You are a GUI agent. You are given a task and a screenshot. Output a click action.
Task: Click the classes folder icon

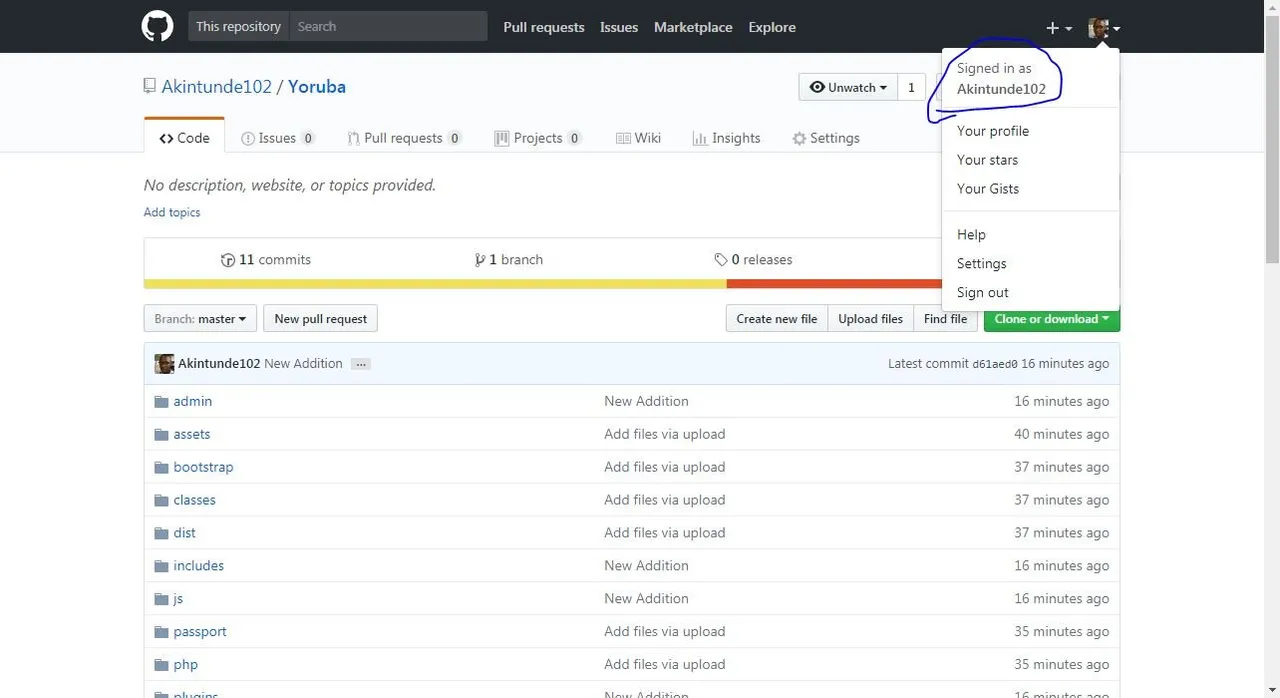[161, 501]
